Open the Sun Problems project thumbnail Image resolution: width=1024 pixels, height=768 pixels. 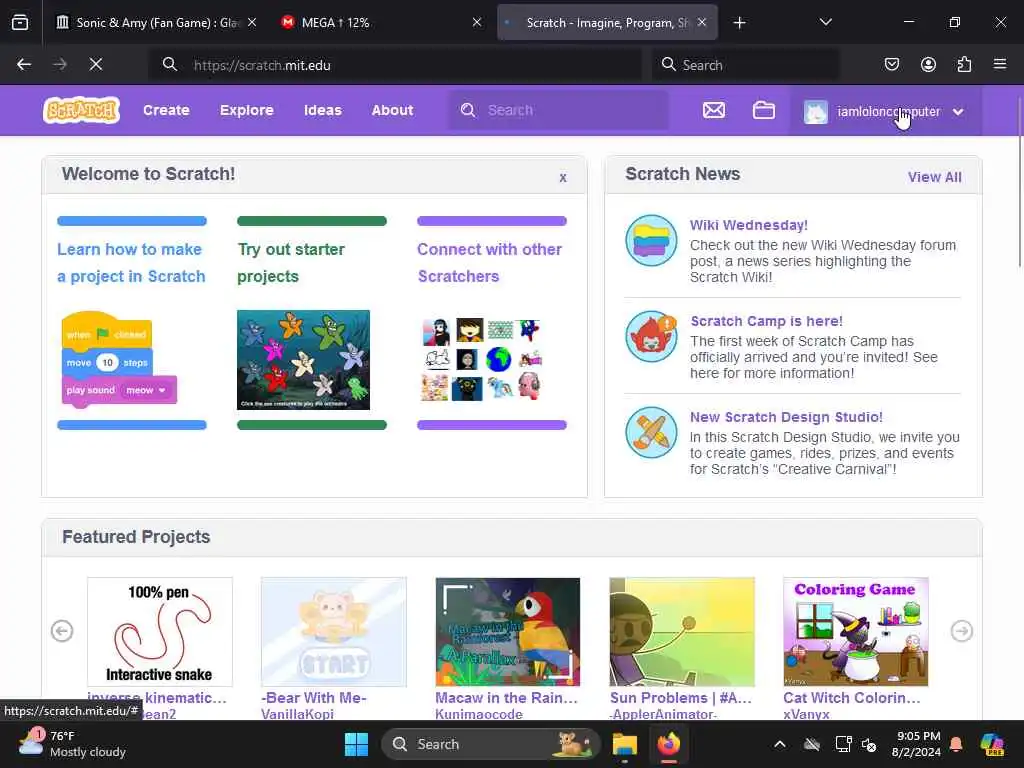(682, 632)
